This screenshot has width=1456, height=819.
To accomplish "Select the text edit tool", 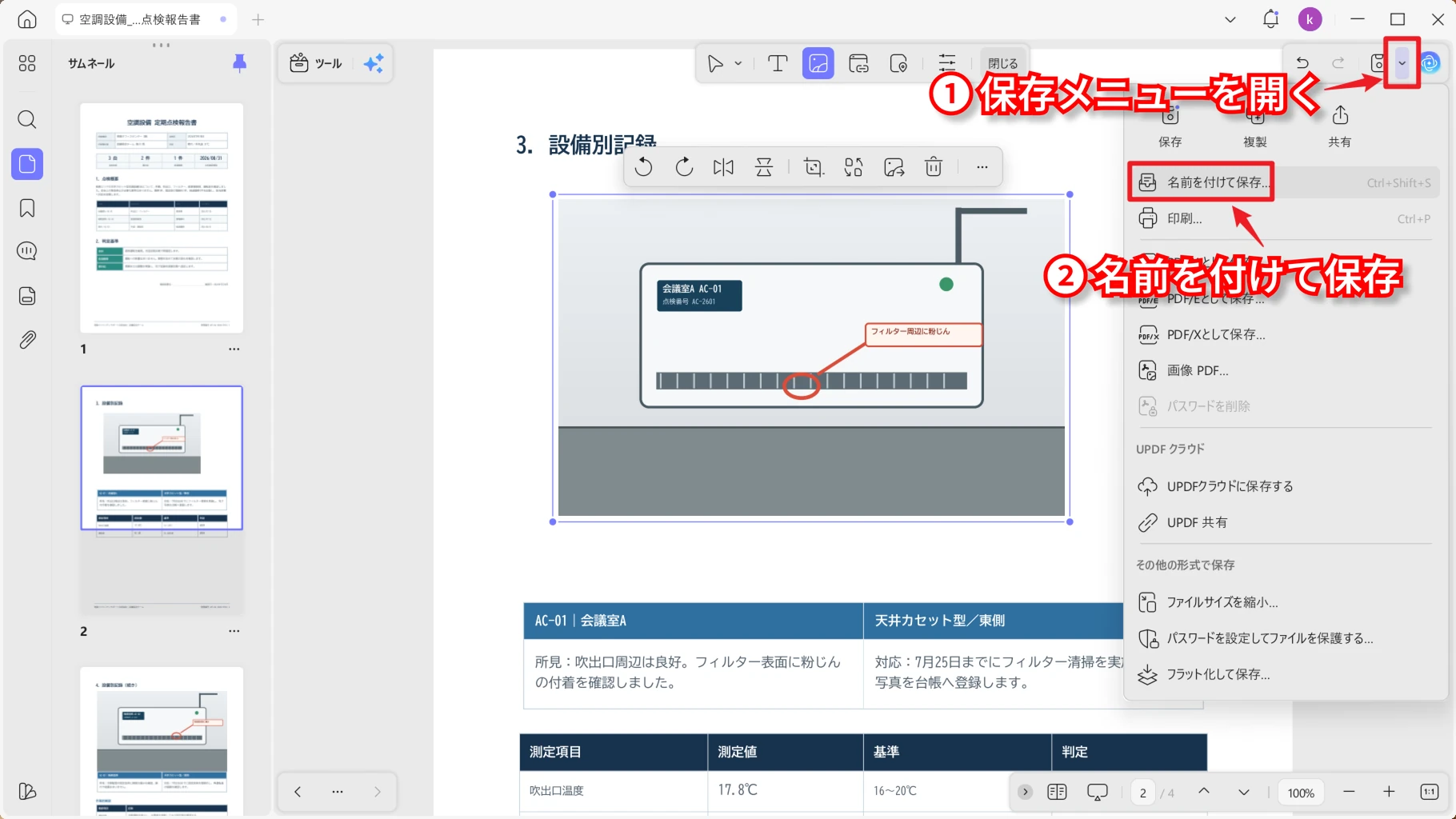I will [x=778, y=63].
